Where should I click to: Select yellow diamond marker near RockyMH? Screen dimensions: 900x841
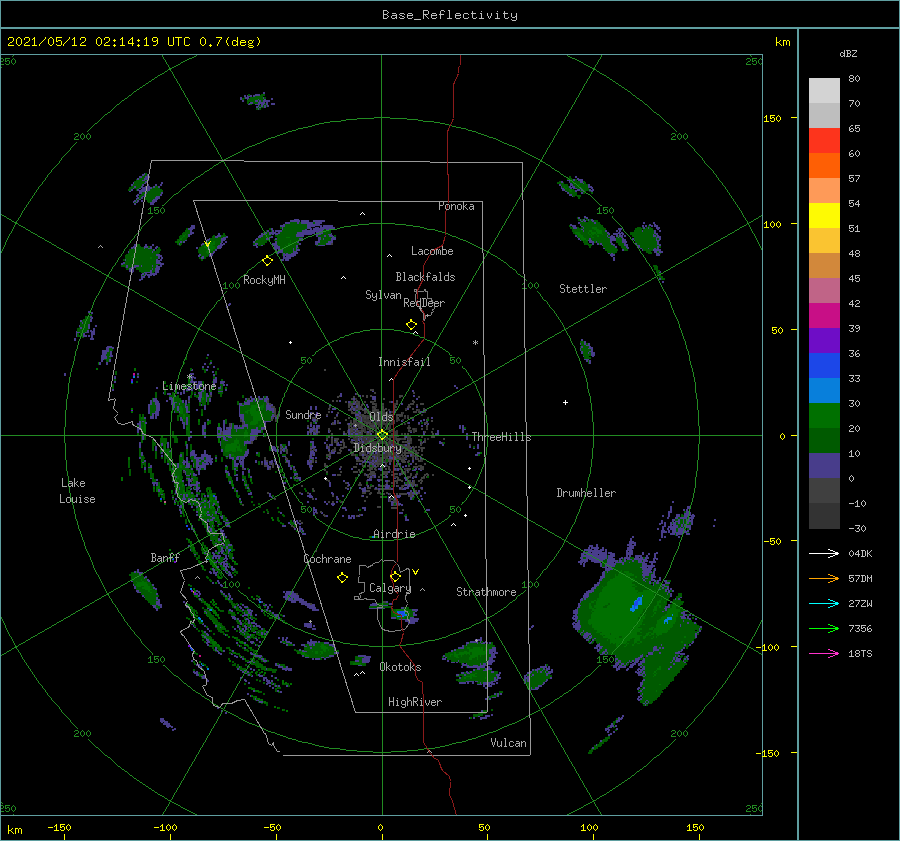[267, 261]
